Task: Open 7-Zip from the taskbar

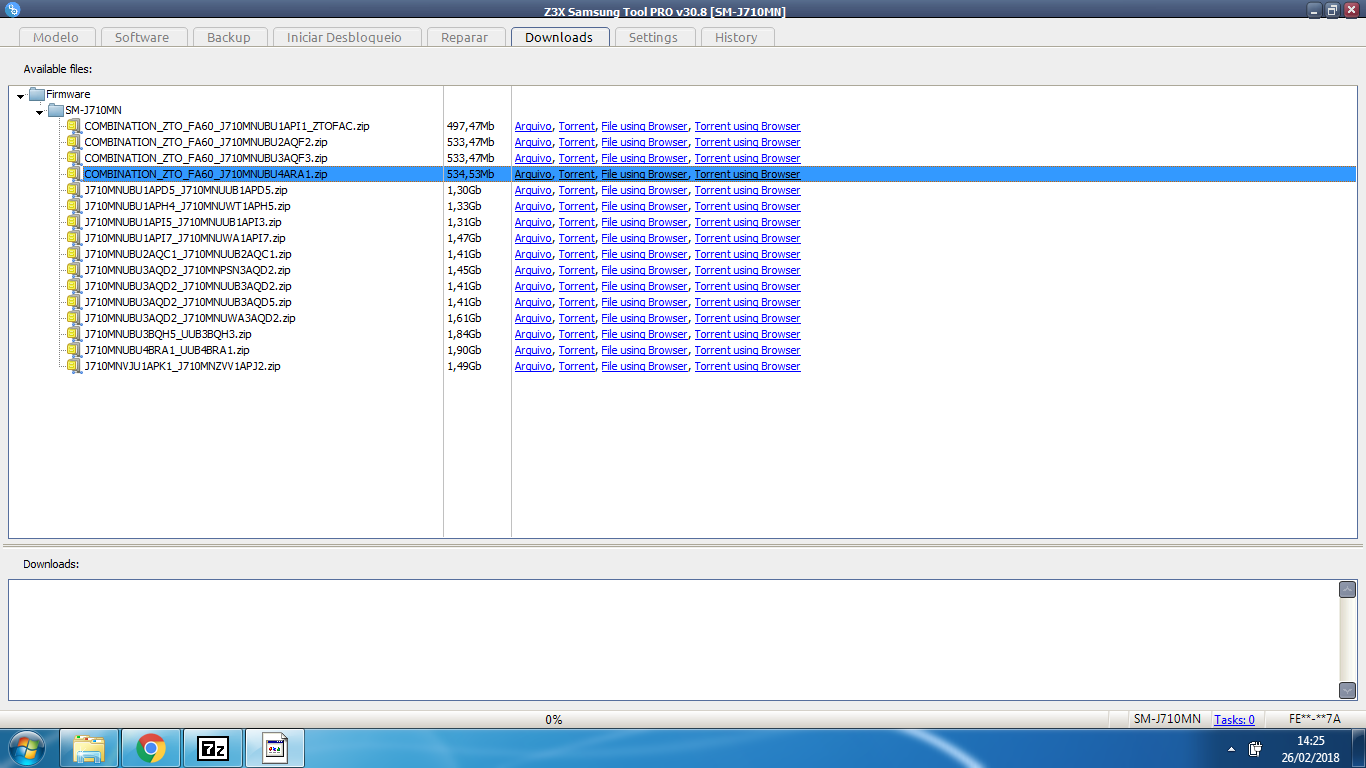Action: tap(212, 748)
